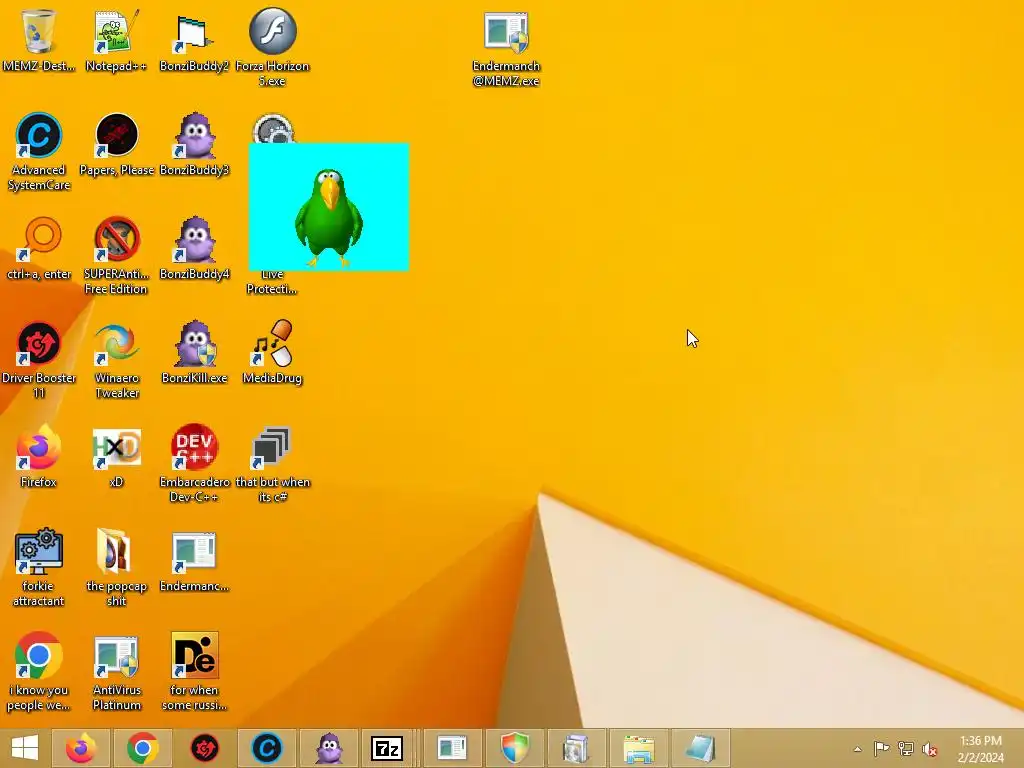Viewport: 1024px width, 768px height.
Task: Select the Endermanc... shortcut in bottom rows
Action: click(x=194, y=560)
